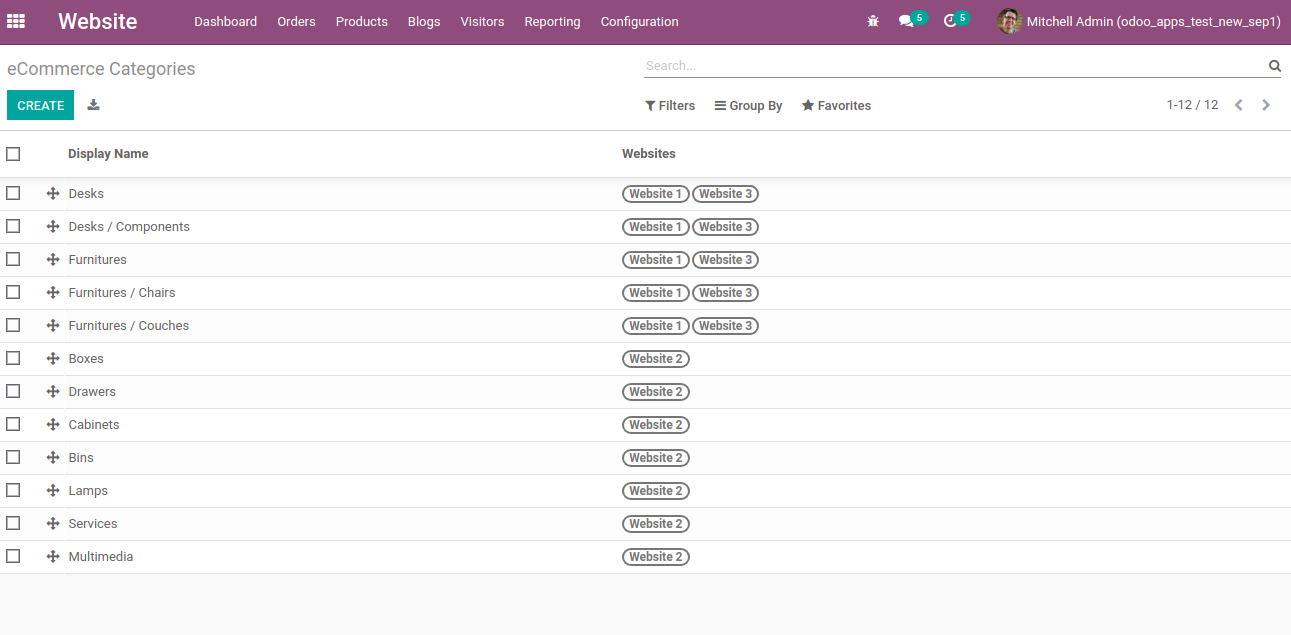Click the search magnifier icon
This screenshot has height=635, width=1291.
point(1274,66)
